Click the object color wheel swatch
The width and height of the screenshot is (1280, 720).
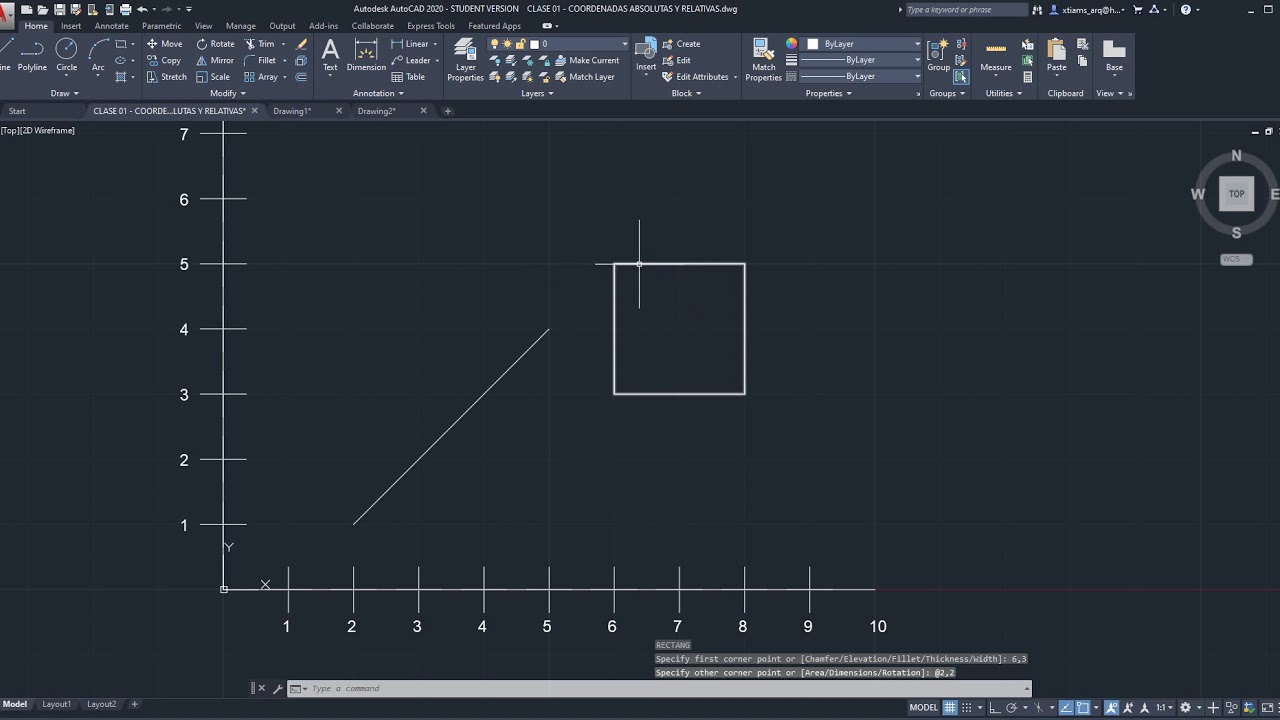pos(791,44)
